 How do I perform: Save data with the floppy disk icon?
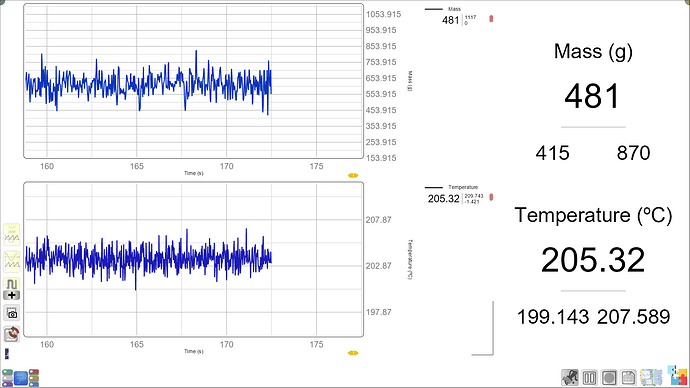click(628, 377)
